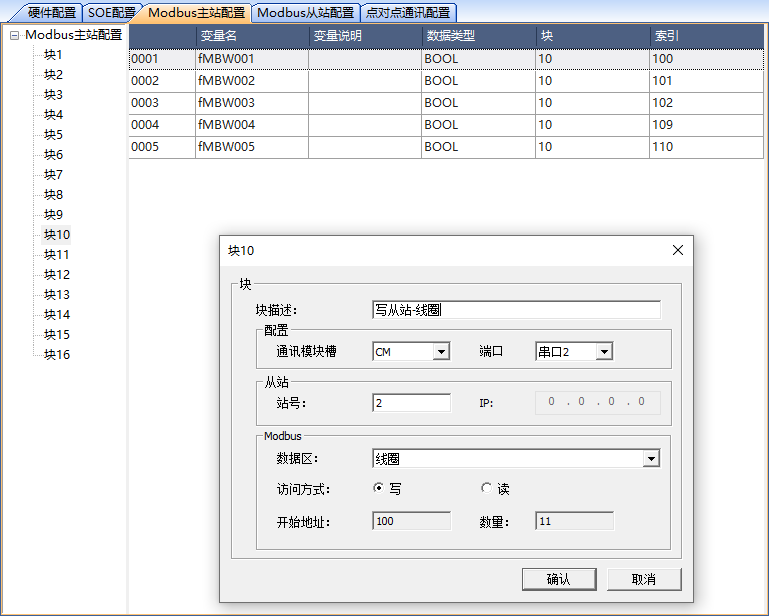The image size is (769, 616).
Task: Click row number 0001
Action: point(162,59)
